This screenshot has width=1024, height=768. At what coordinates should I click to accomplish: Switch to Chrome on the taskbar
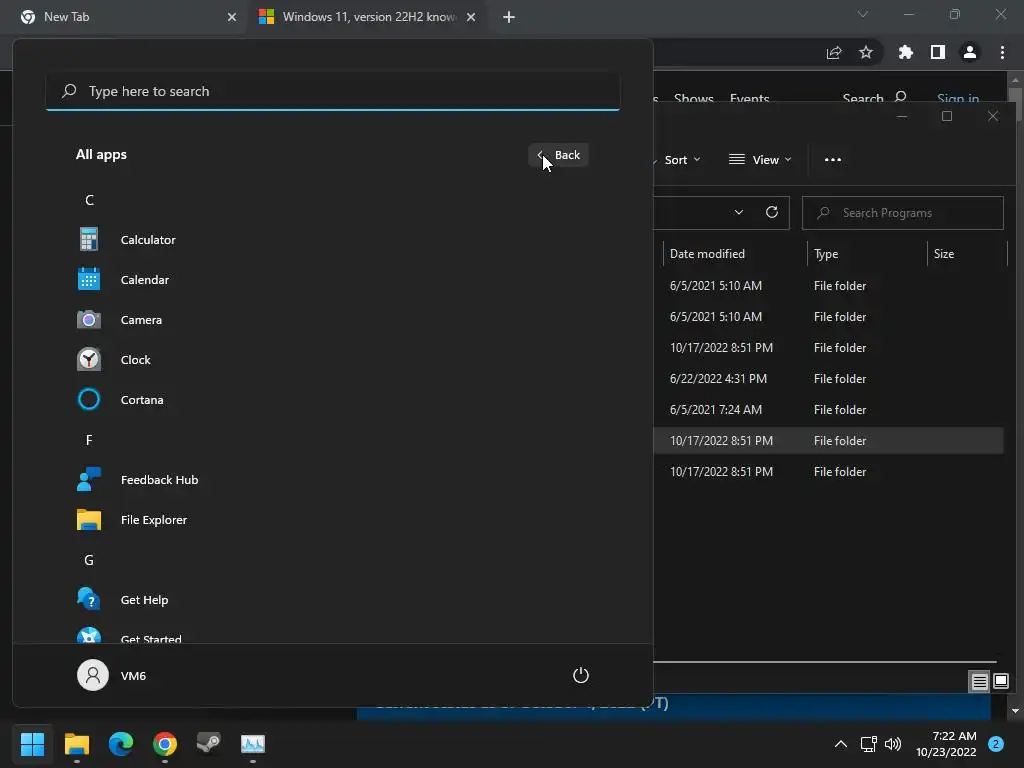tap(165, 744)
